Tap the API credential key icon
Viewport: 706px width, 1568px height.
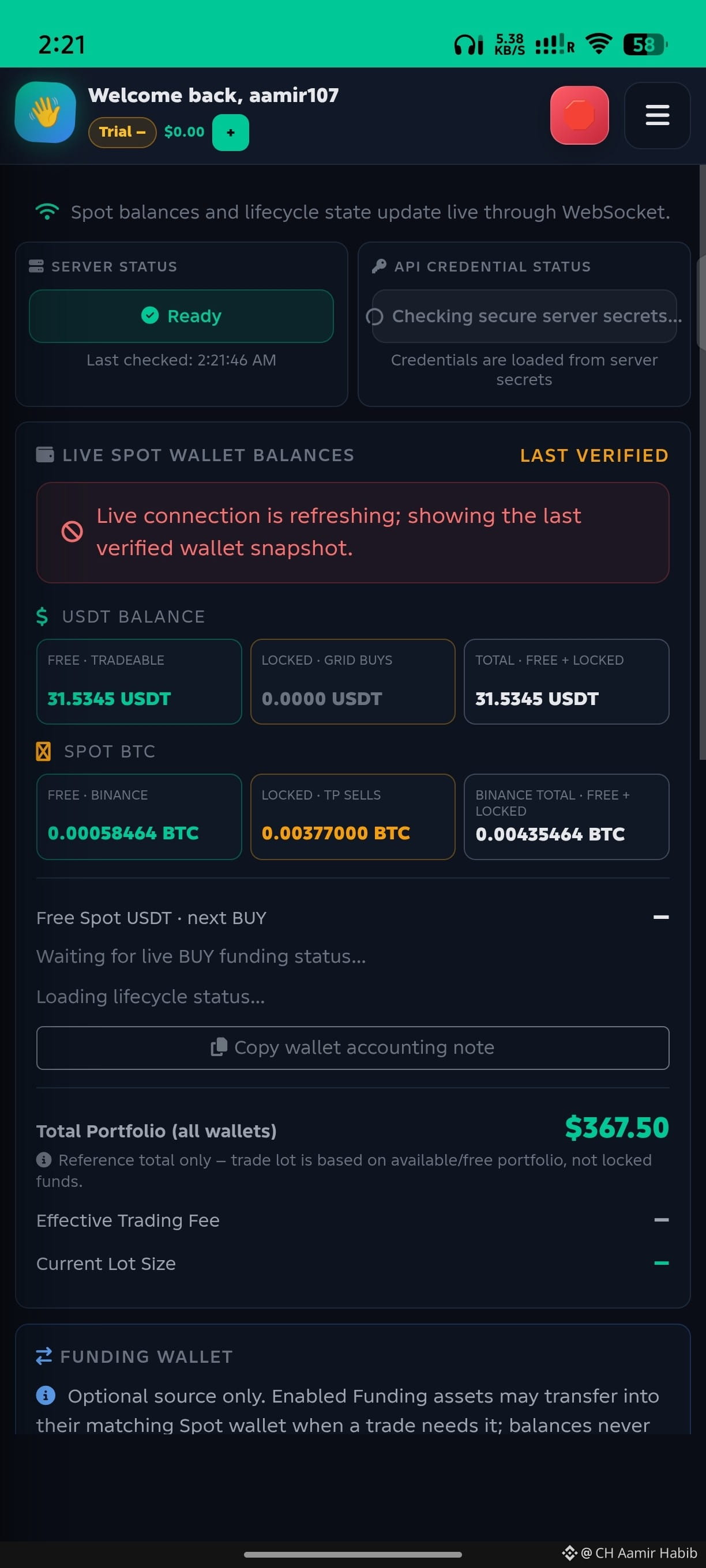pos(379,266)
